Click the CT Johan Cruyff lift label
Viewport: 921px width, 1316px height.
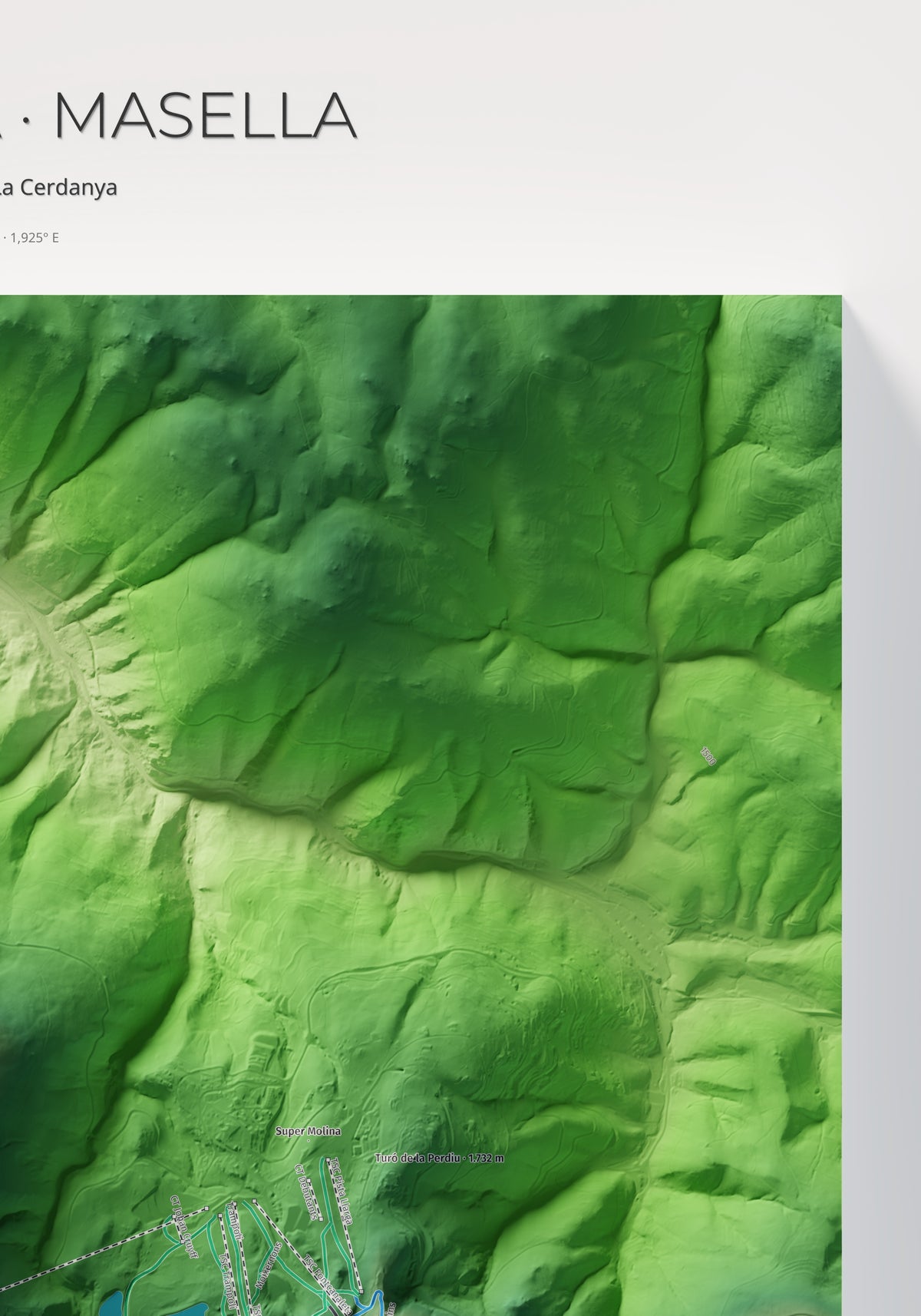click(185, 1227)
